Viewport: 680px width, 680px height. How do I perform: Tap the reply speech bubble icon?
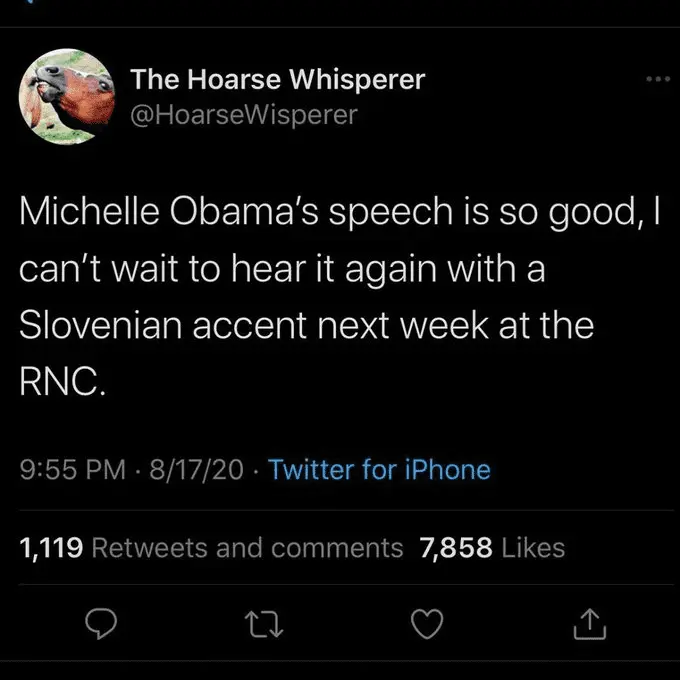(101, 625)
